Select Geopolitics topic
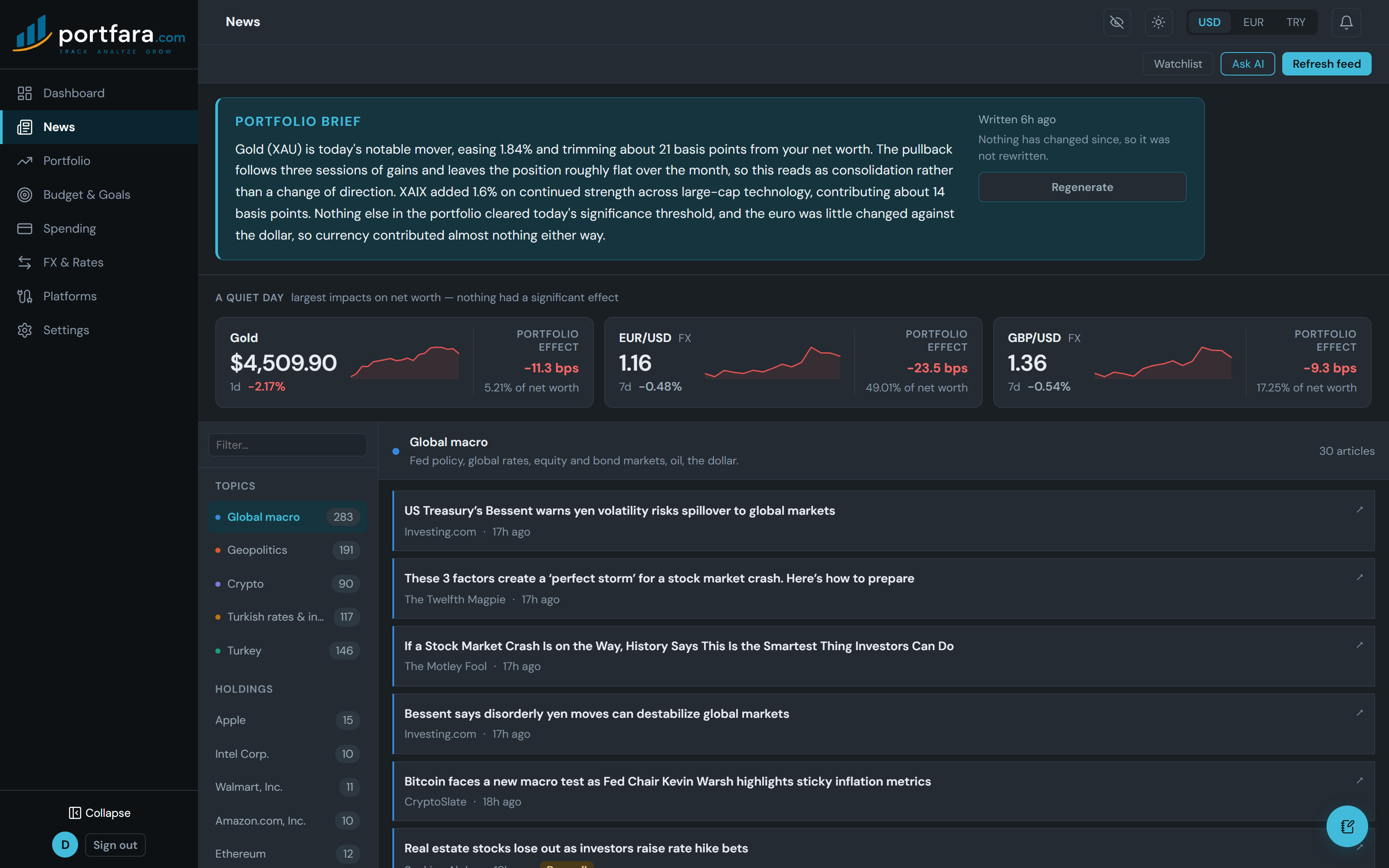The height and width of the screenshot is (868, 1389). (287, 550)
